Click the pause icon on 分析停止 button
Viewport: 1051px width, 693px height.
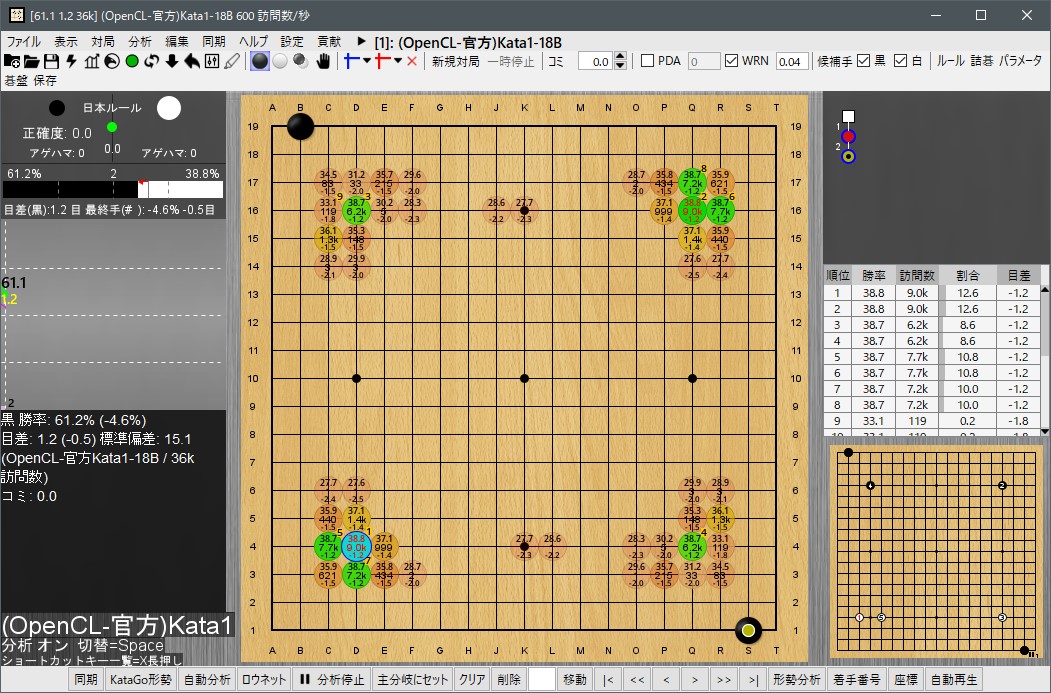click(x=305, y=679)
